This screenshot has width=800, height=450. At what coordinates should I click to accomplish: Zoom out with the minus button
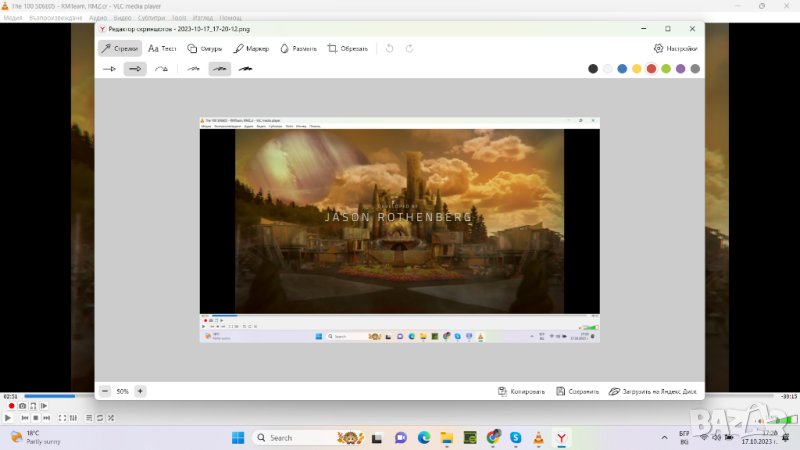coord(105,391)
